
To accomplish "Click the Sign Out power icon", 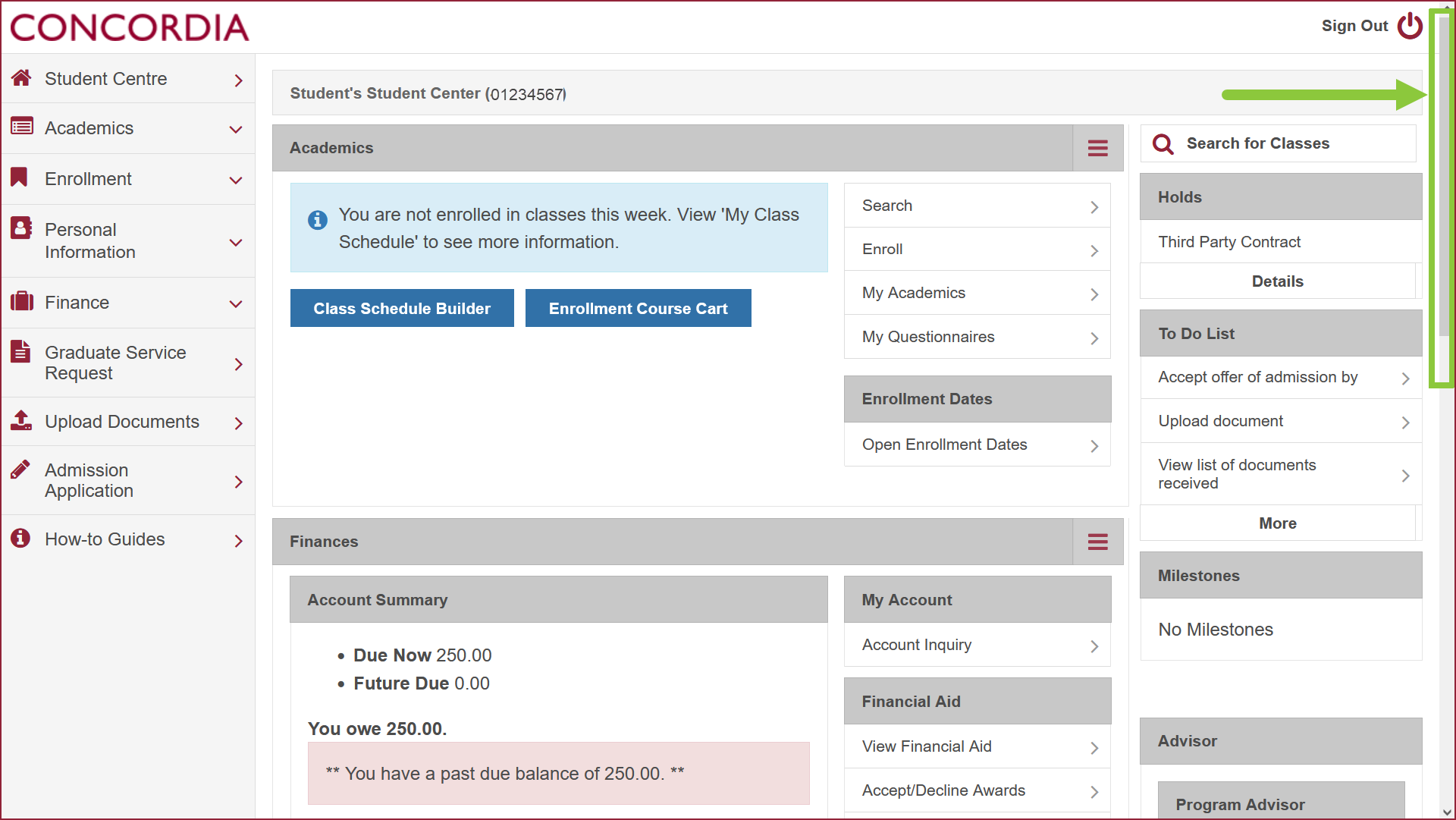I will pyautogui.click(x=1410, y=26).
